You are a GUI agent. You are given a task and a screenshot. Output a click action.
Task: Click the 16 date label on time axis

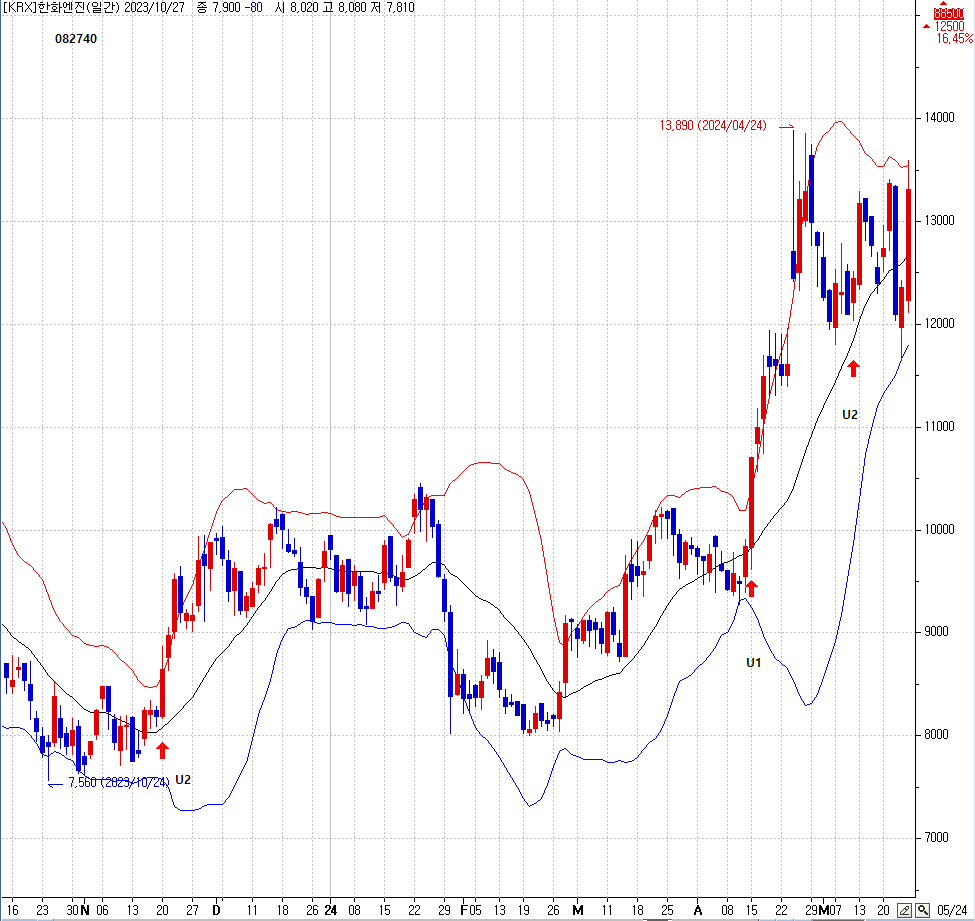[12, 910]
